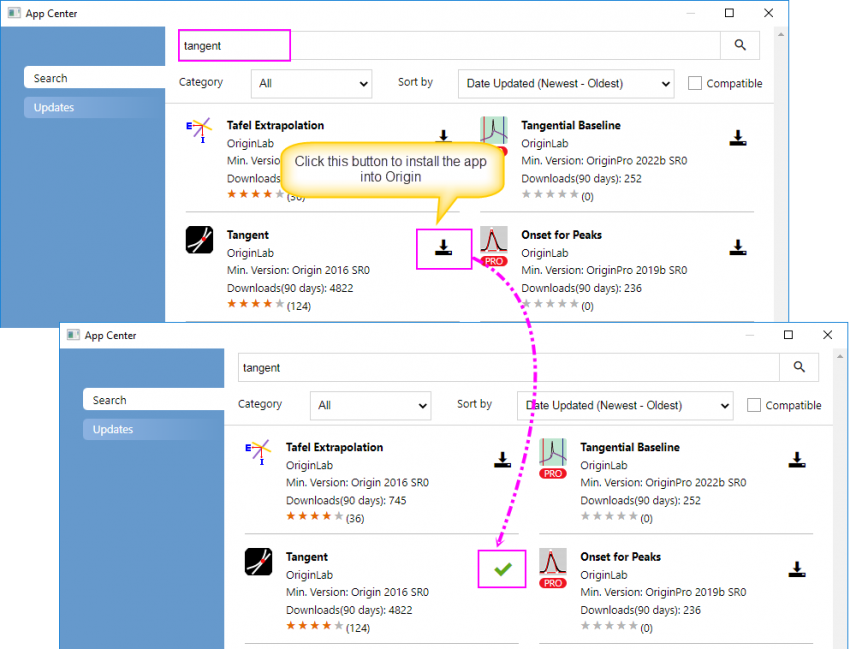Download the Tangential Baseline app

(x=738, y=139)
